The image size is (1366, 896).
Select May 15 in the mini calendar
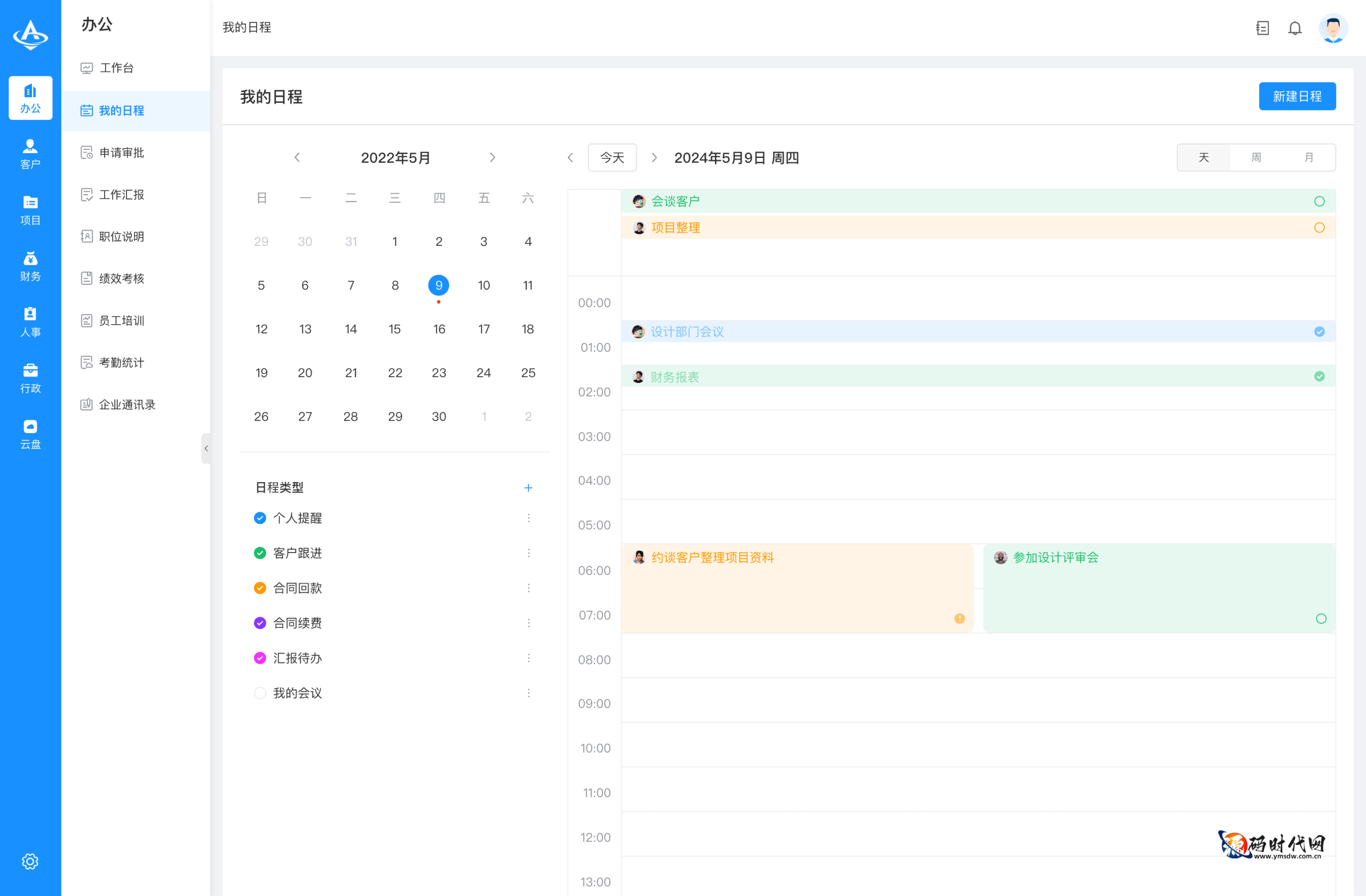click(394, 329)
